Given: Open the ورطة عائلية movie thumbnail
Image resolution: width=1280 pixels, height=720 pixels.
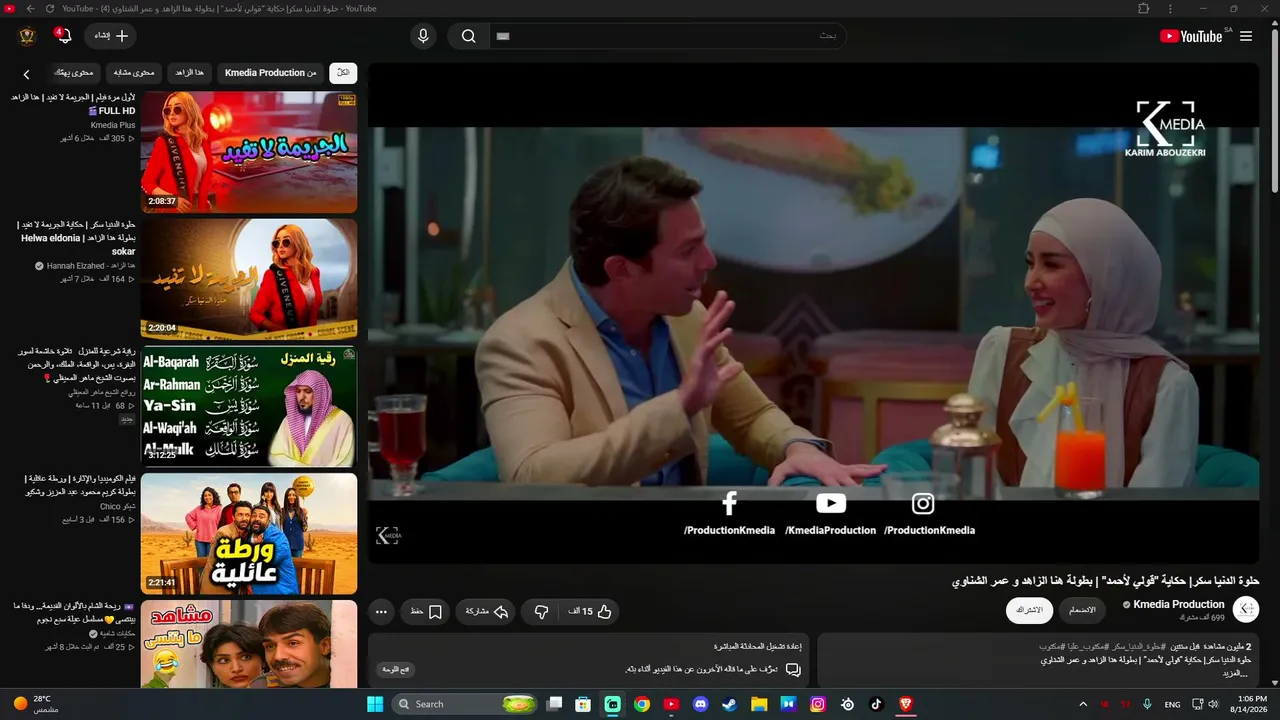Looking at the screenshot, I should [249, 534].
